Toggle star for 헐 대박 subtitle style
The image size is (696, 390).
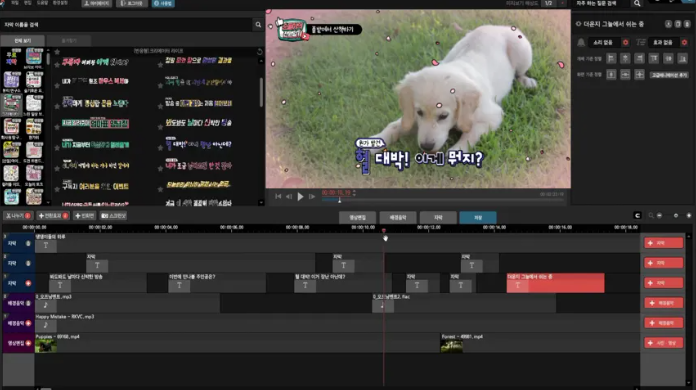pos(160,147)
